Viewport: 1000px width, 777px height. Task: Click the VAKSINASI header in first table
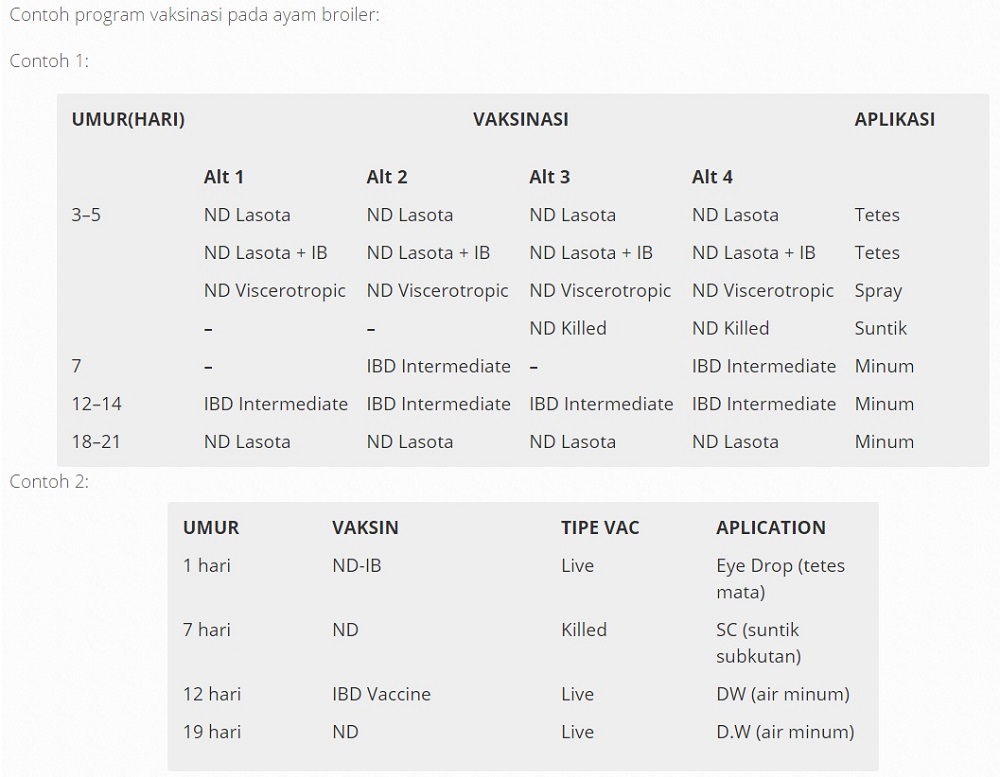coord(520,119)
